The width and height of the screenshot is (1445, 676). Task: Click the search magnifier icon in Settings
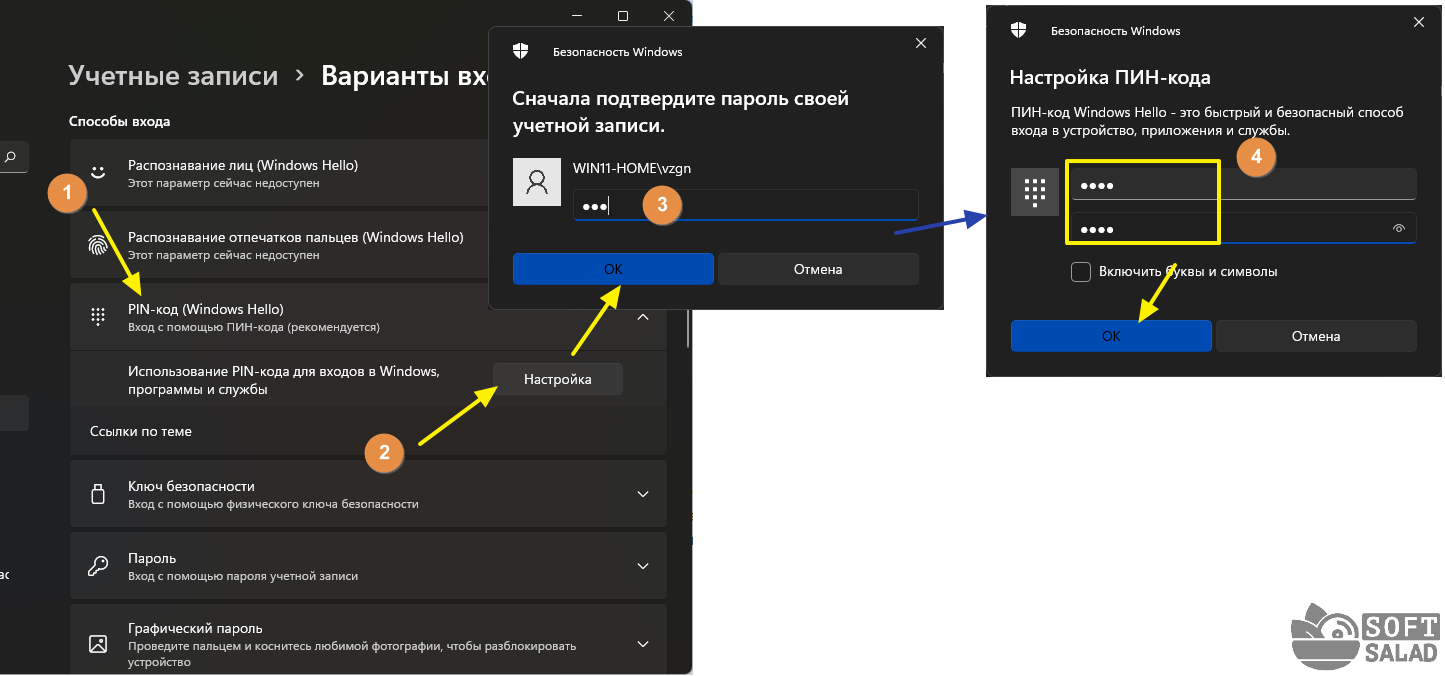[11, 157]
